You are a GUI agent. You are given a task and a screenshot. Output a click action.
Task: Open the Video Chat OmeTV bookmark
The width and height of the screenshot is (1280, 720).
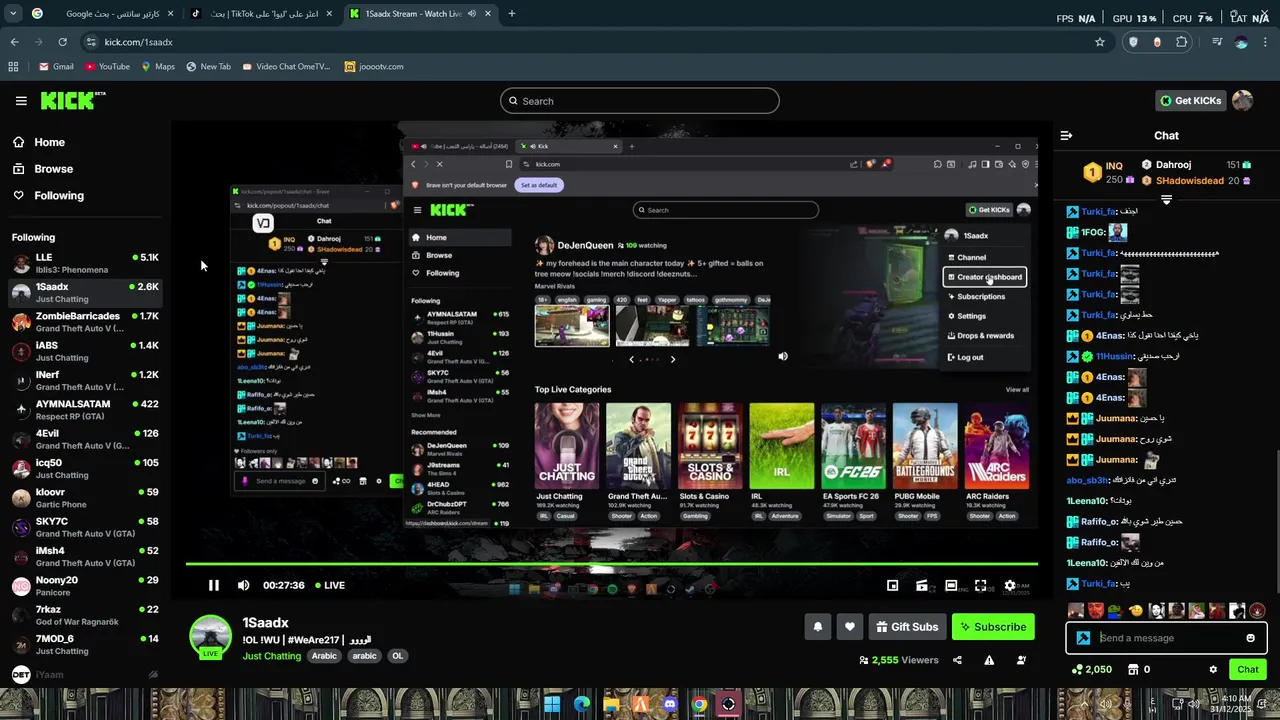pos(285,67)
